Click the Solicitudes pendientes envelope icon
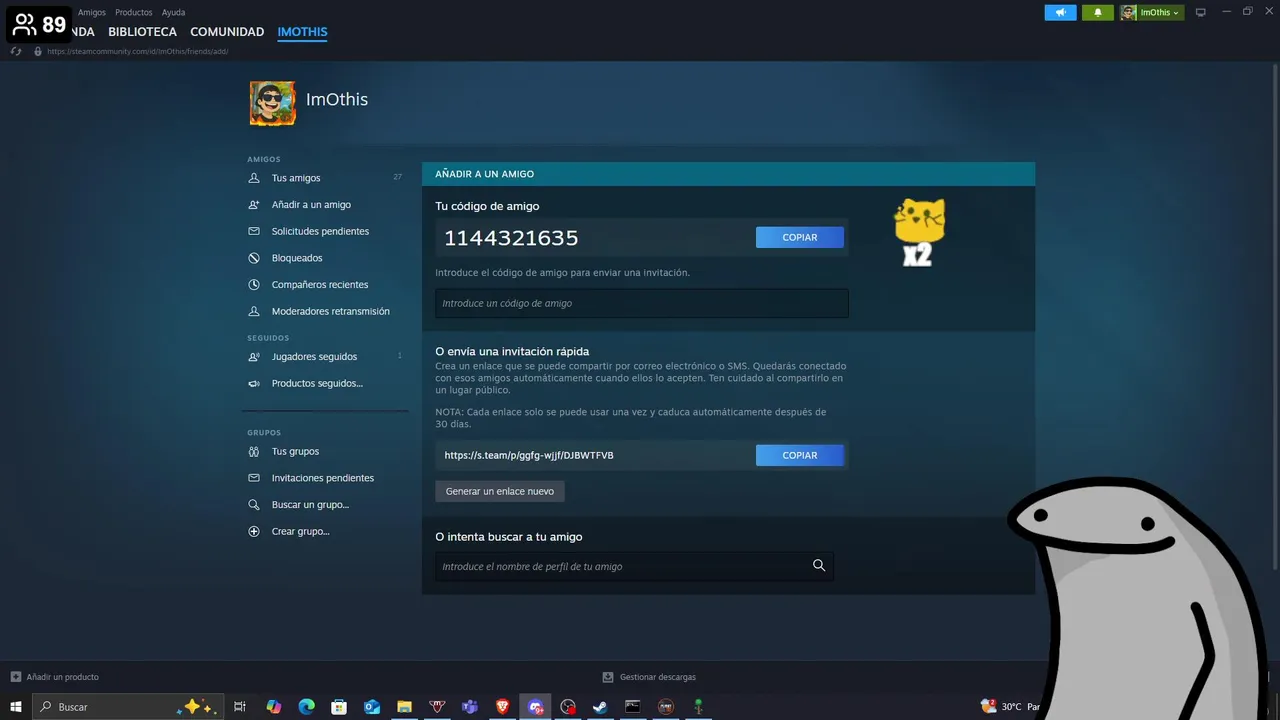The image size is (1280, 720). pyautogui.click(x=254, y=231)
